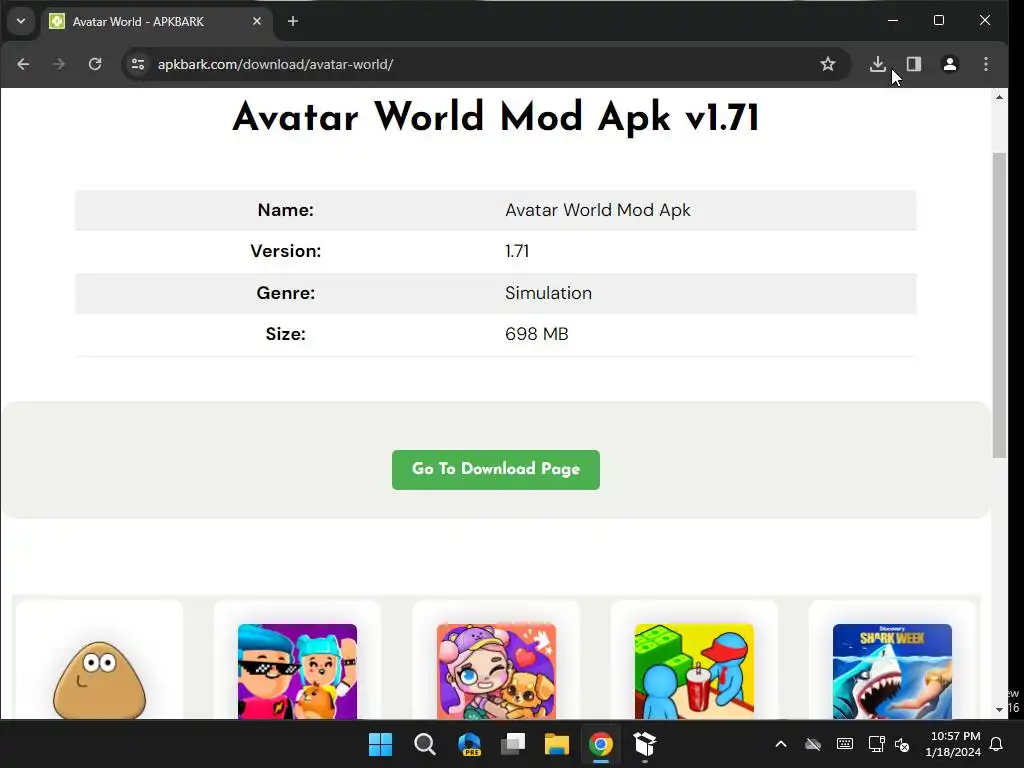The width and height of the screenshot is (1024, 768).
Task: Click the scrollbar down arrow
Action: (x=999, y=710)
